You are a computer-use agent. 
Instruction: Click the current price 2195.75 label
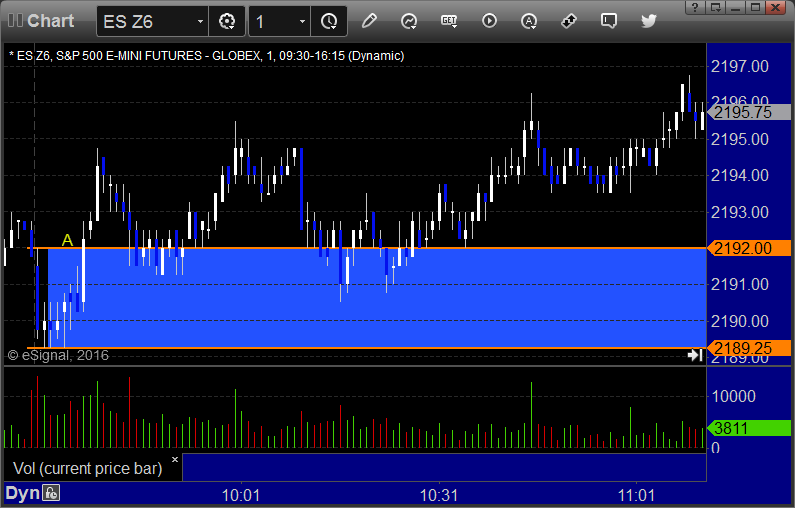pyautogui.click(x=748, y=112)
